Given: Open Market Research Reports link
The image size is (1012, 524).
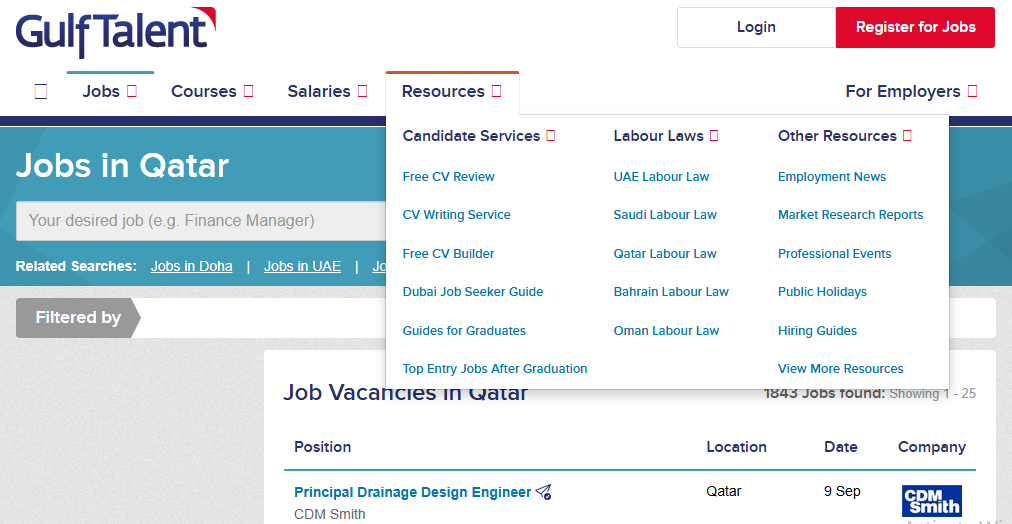Looking at the screenshot, I should coord(851,215).
